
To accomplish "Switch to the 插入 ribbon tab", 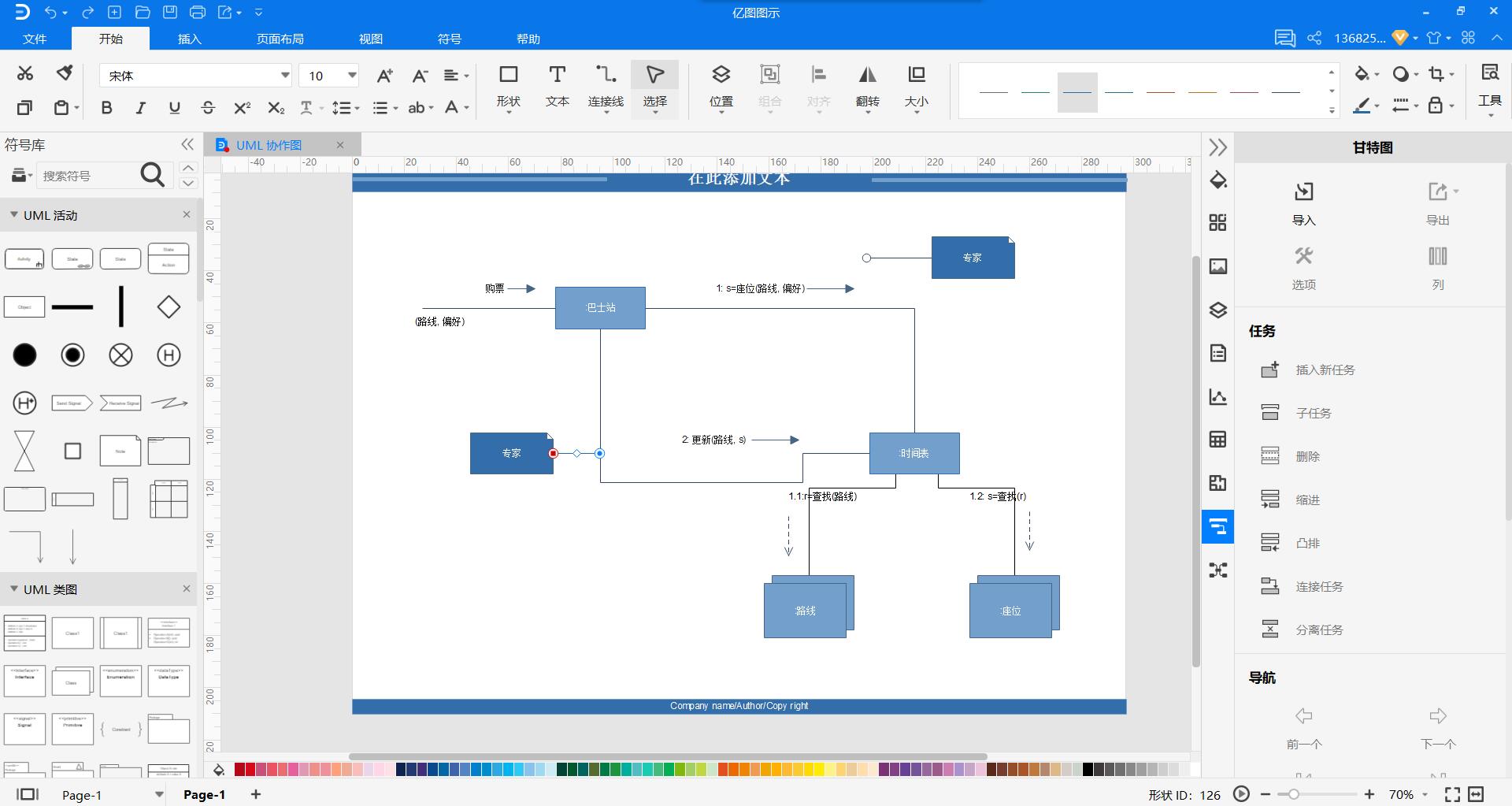I will (189, 39).
